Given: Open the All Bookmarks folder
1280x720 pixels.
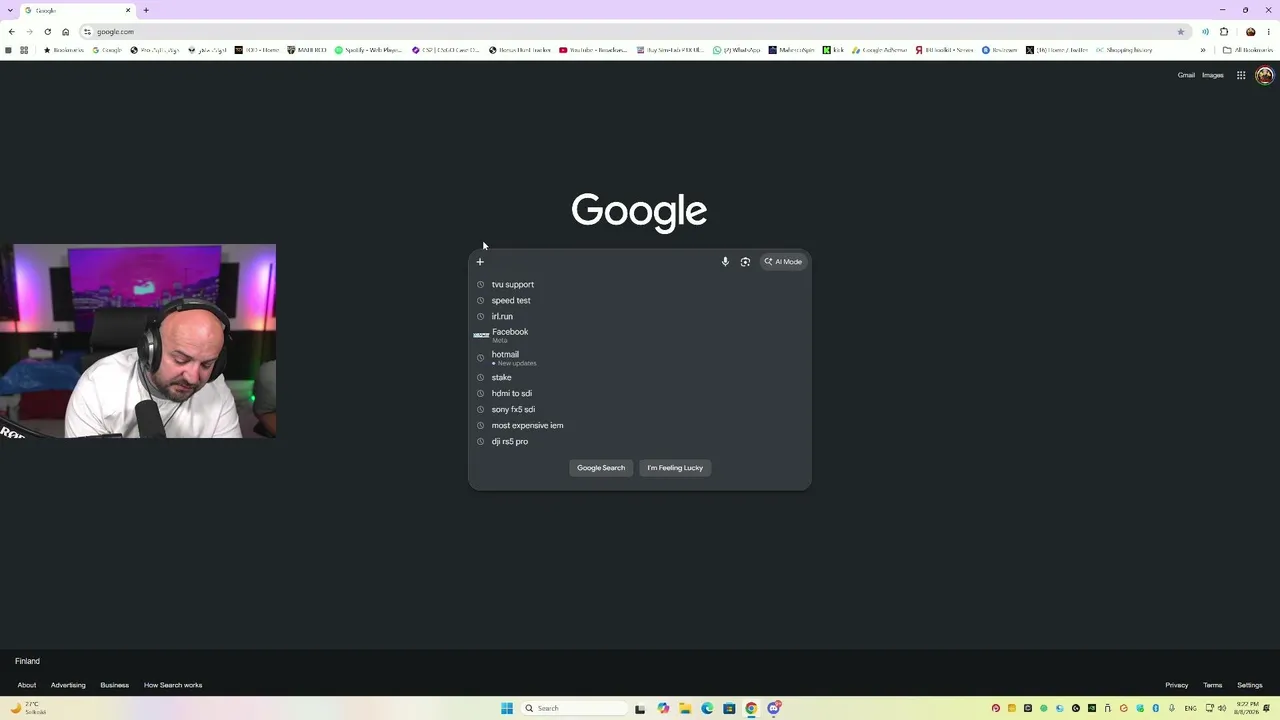Looking at the screenshot, I should 1248,50.
